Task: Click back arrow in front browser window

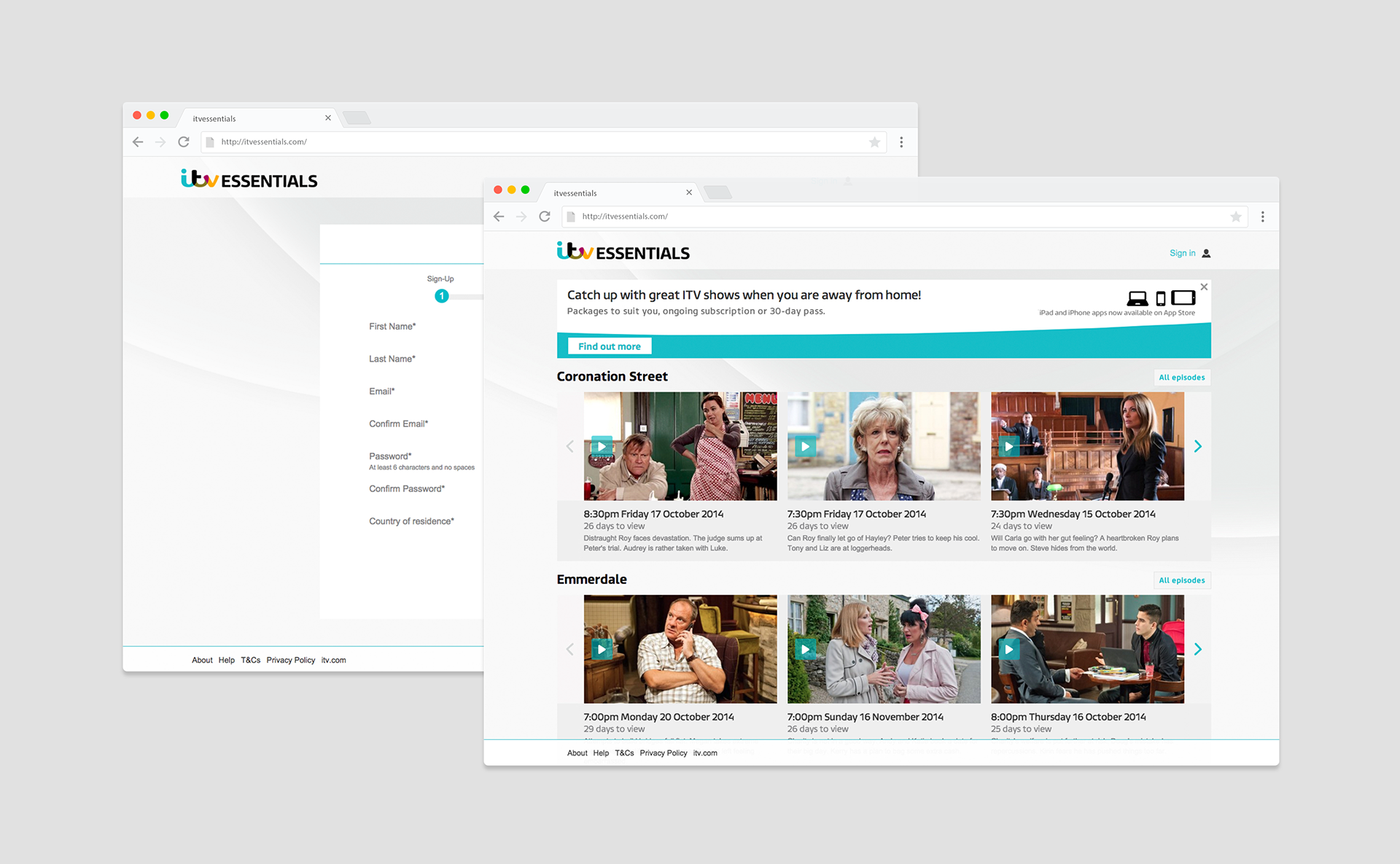Action: pos(499,217)
